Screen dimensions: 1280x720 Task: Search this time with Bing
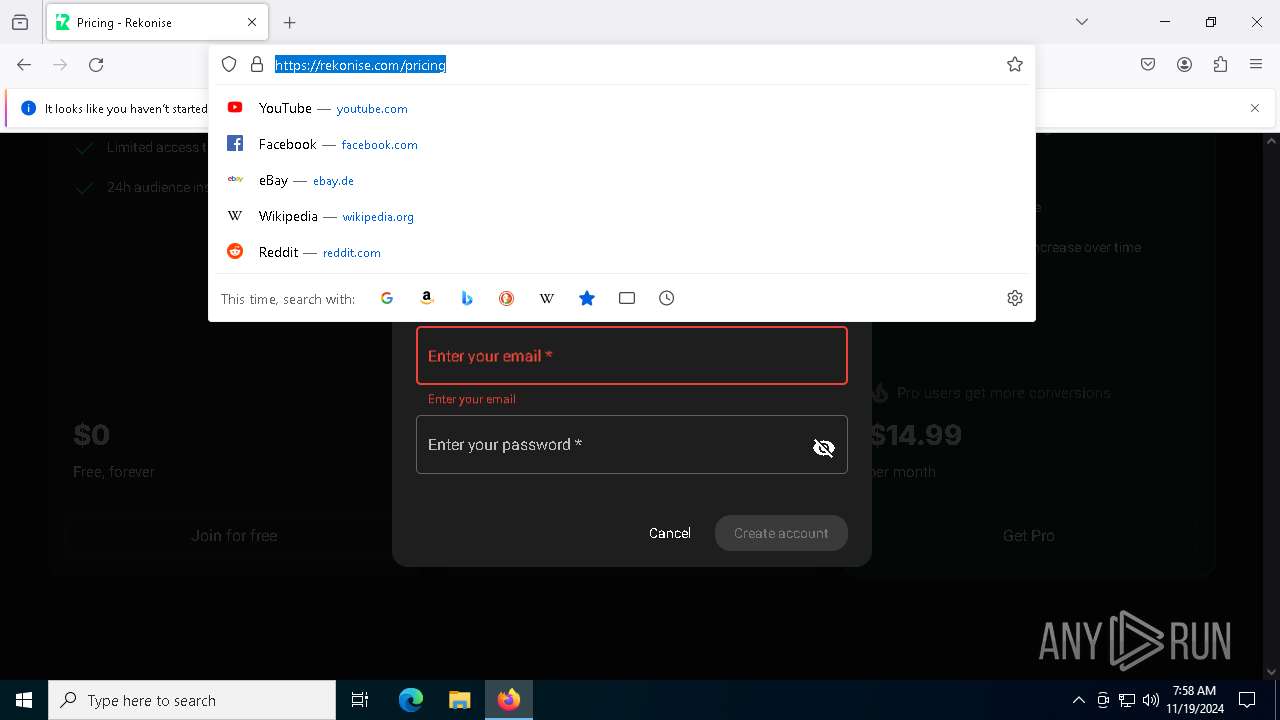pos(467,298)
